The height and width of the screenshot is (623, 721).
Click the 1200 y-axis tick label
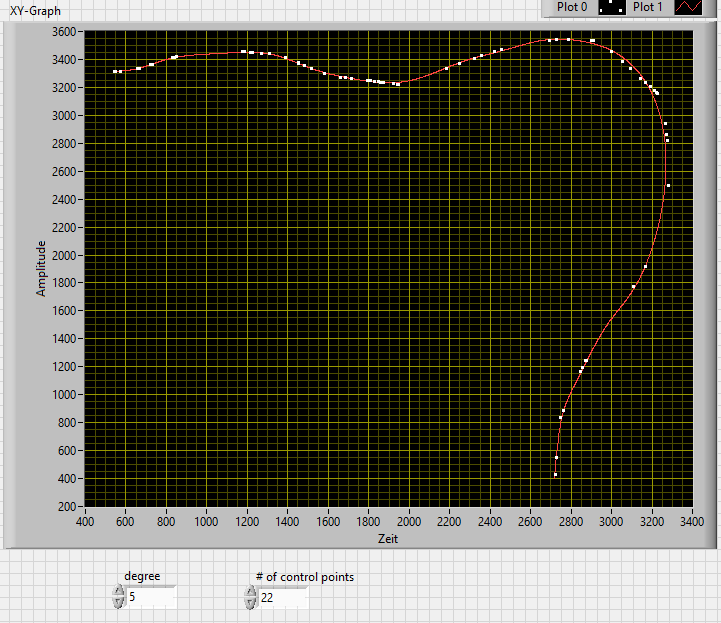pyautogui.click(x=64, y=367)
